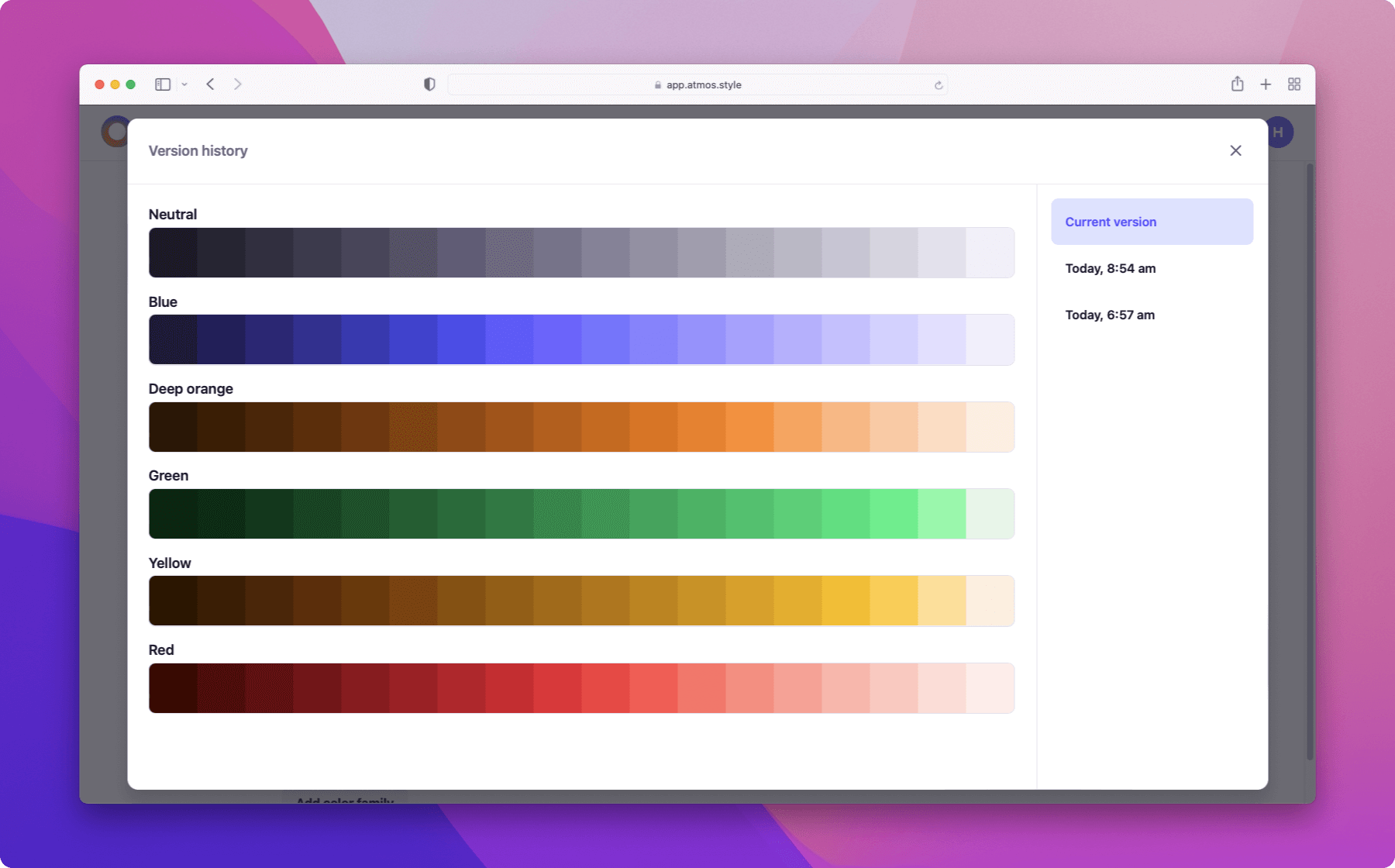
Task: Reload the page in the address bar
Action: (x=939, y=85)
